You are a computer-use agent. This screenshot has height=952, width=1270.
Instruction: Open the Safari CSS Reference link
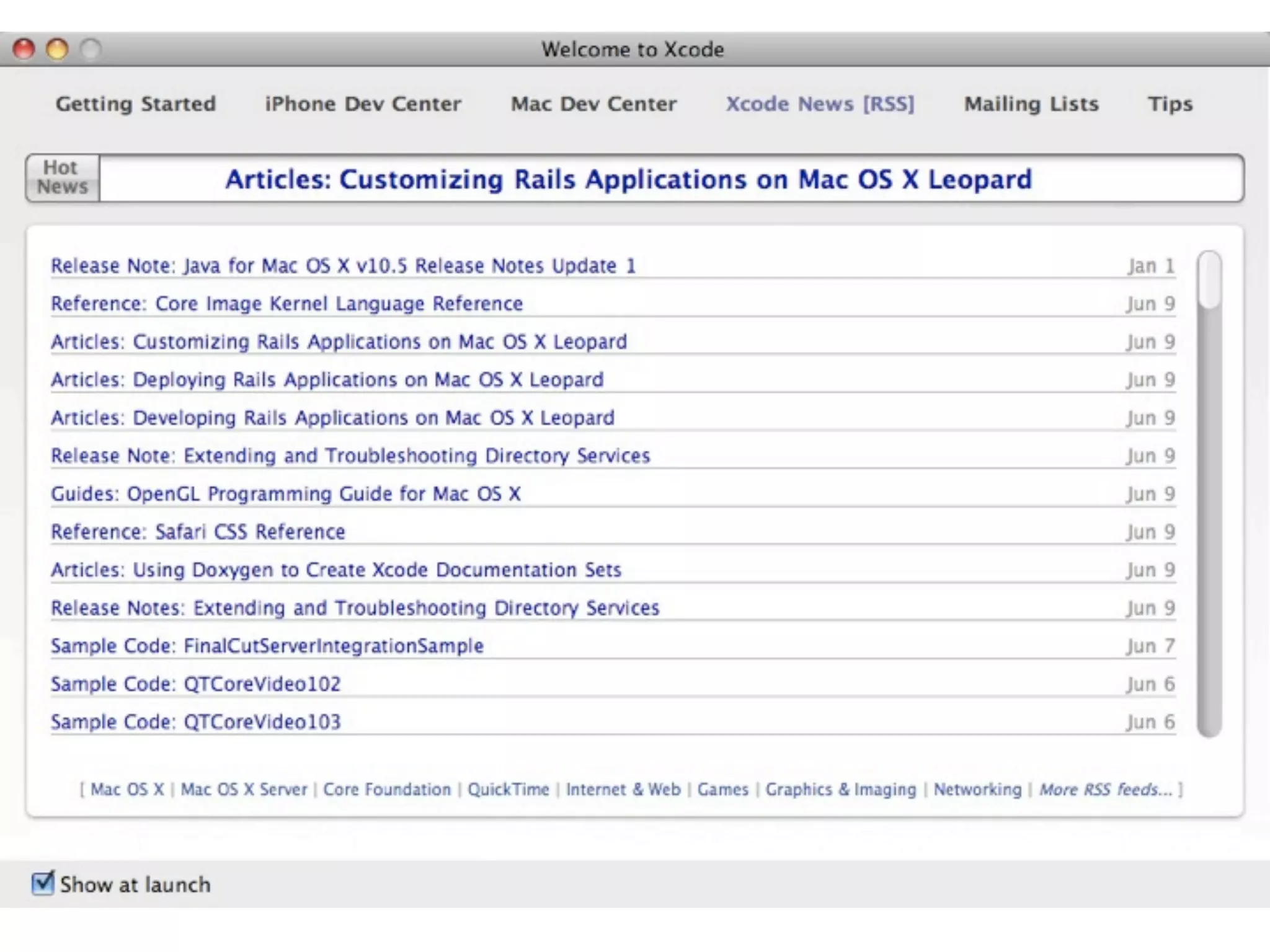click(x=198, y=532)
